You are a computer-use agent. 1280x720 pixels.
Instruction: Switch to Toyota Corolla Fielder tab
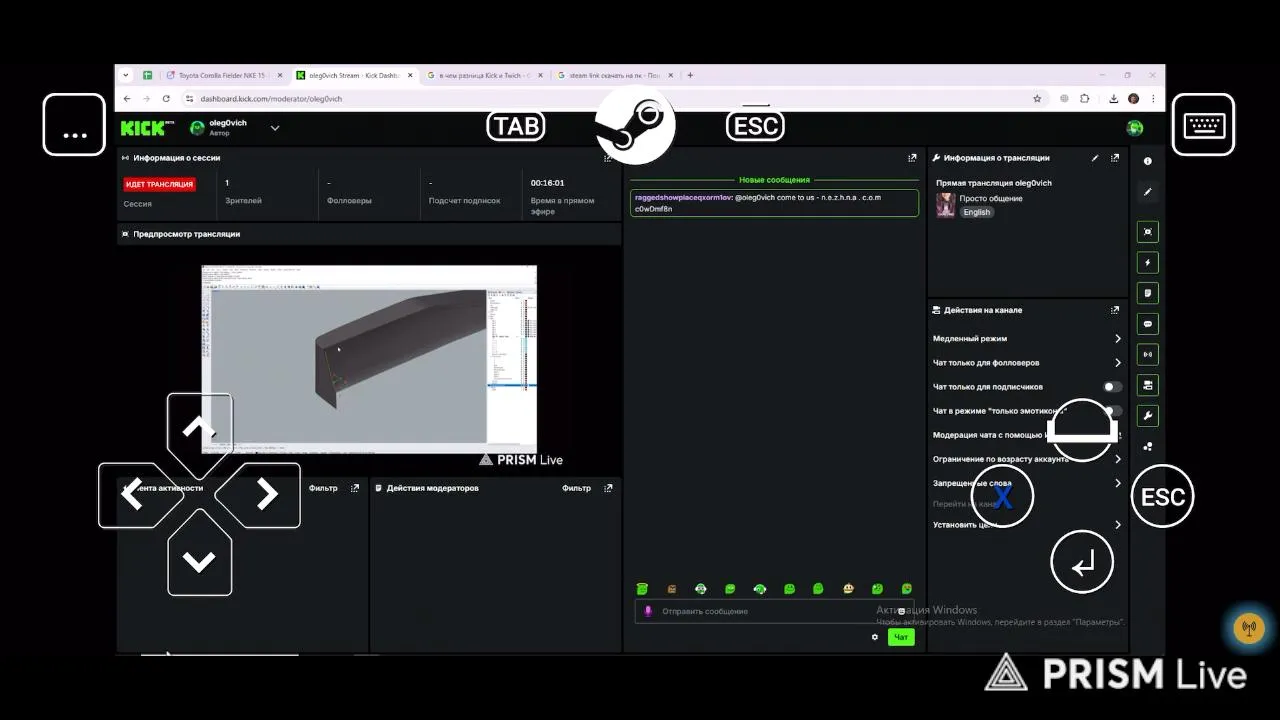coord(224,75)
